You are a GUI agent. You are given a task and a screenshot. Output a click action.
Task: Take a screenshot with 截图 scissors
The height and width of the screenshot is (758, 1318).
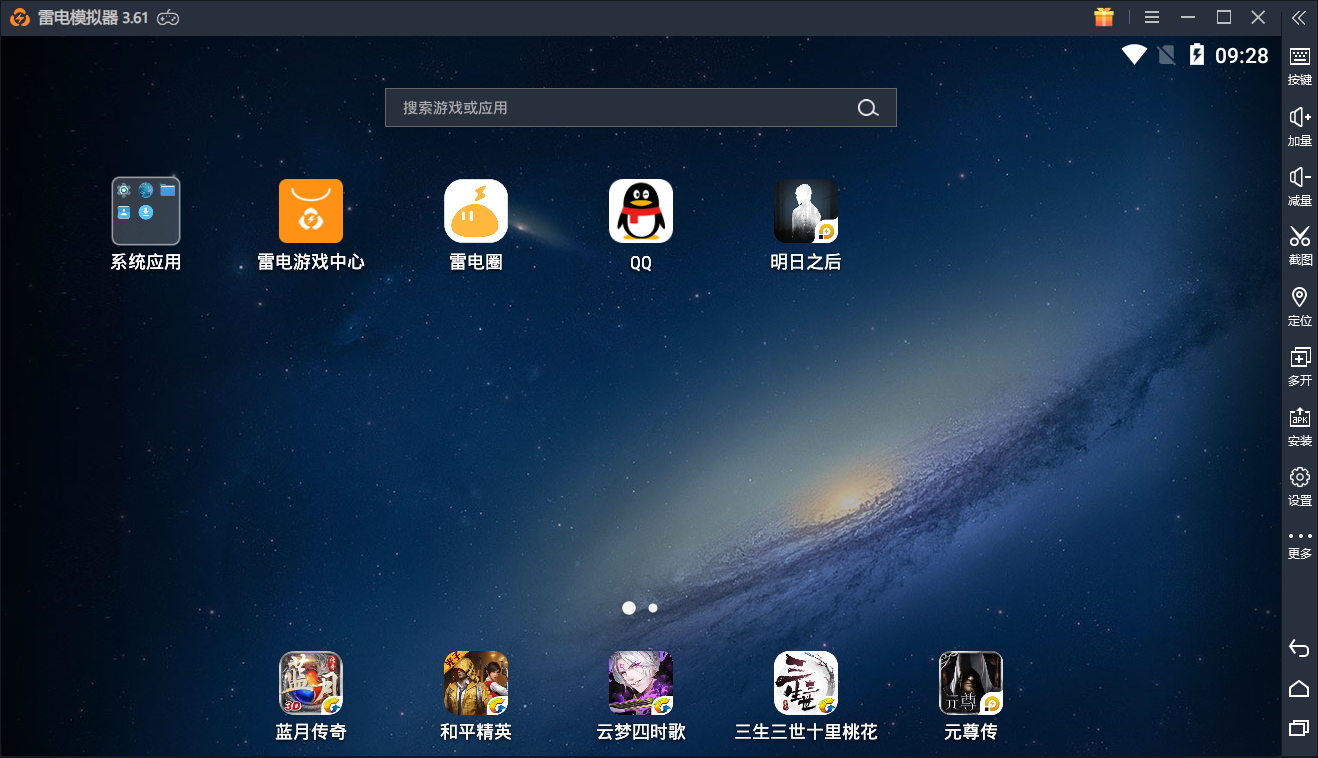(1299, 245)
